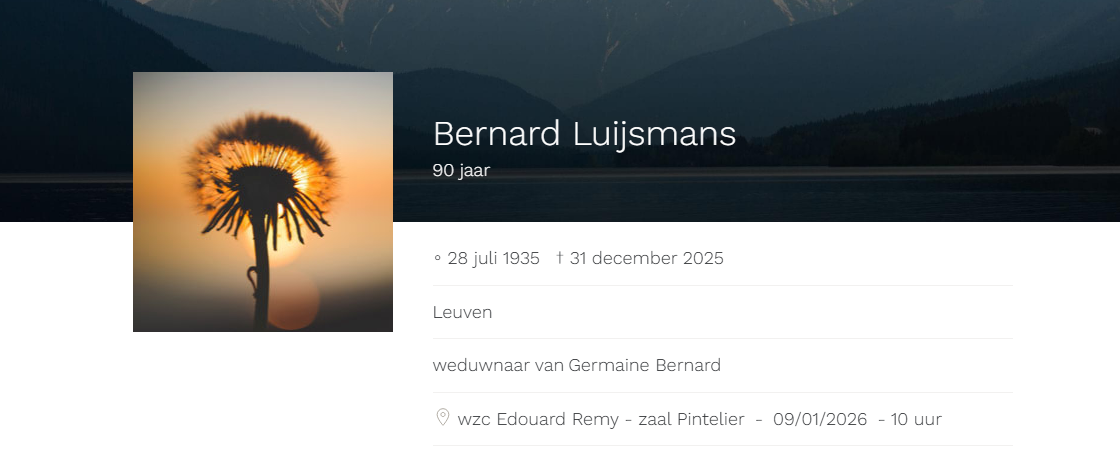Click the name Bernard Luijsmans heading
This screenshot has height=464, width=1120.
[x=584, y=134]
